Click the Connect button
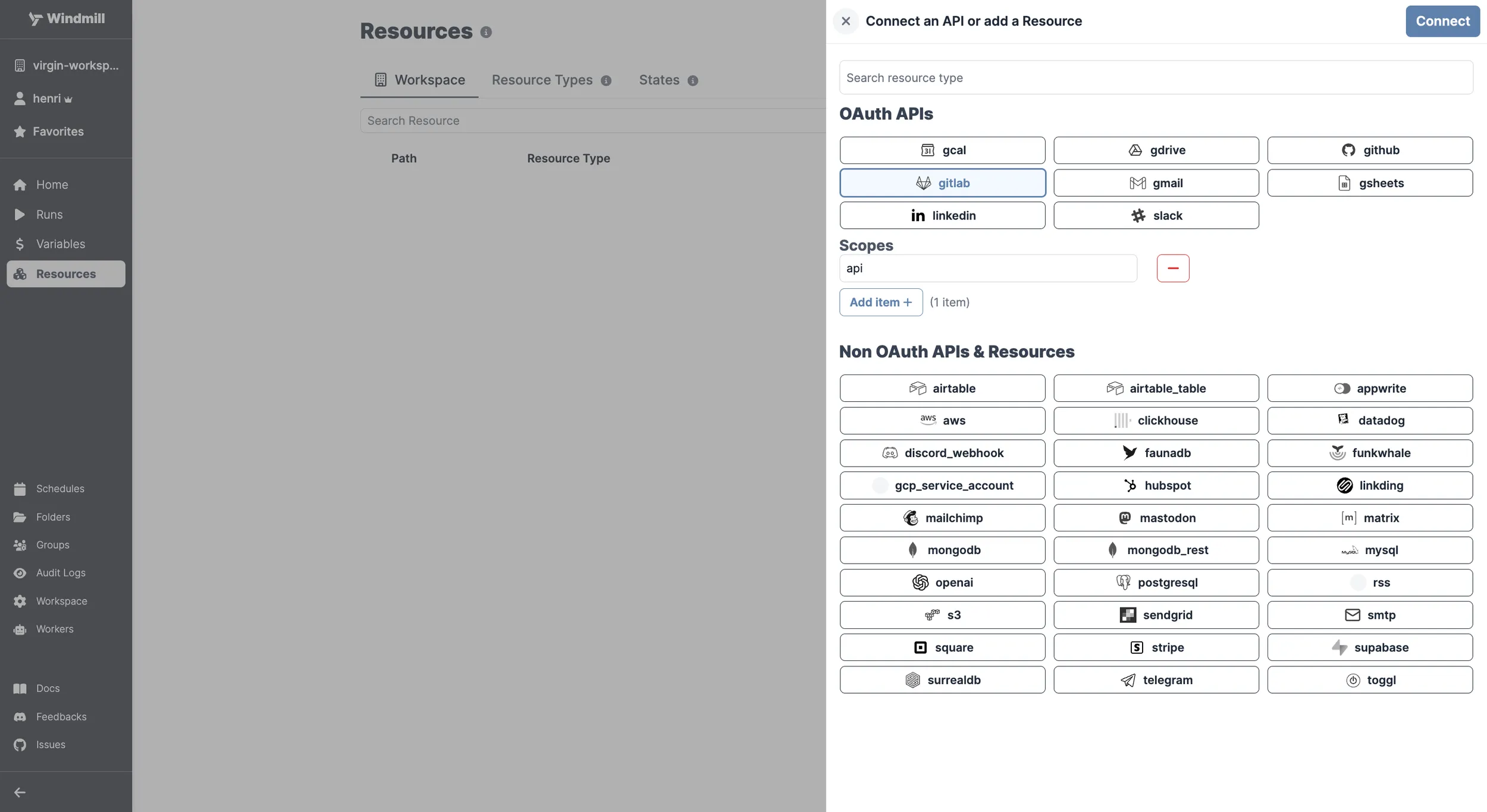The width and height of the screenshot is (1487, 812). 1442,21
